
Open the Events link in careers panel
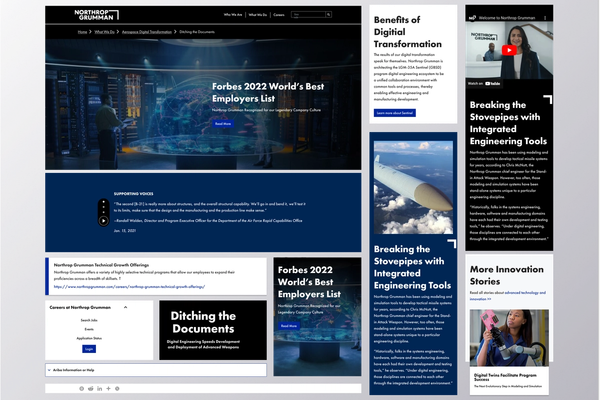(89, 329)
